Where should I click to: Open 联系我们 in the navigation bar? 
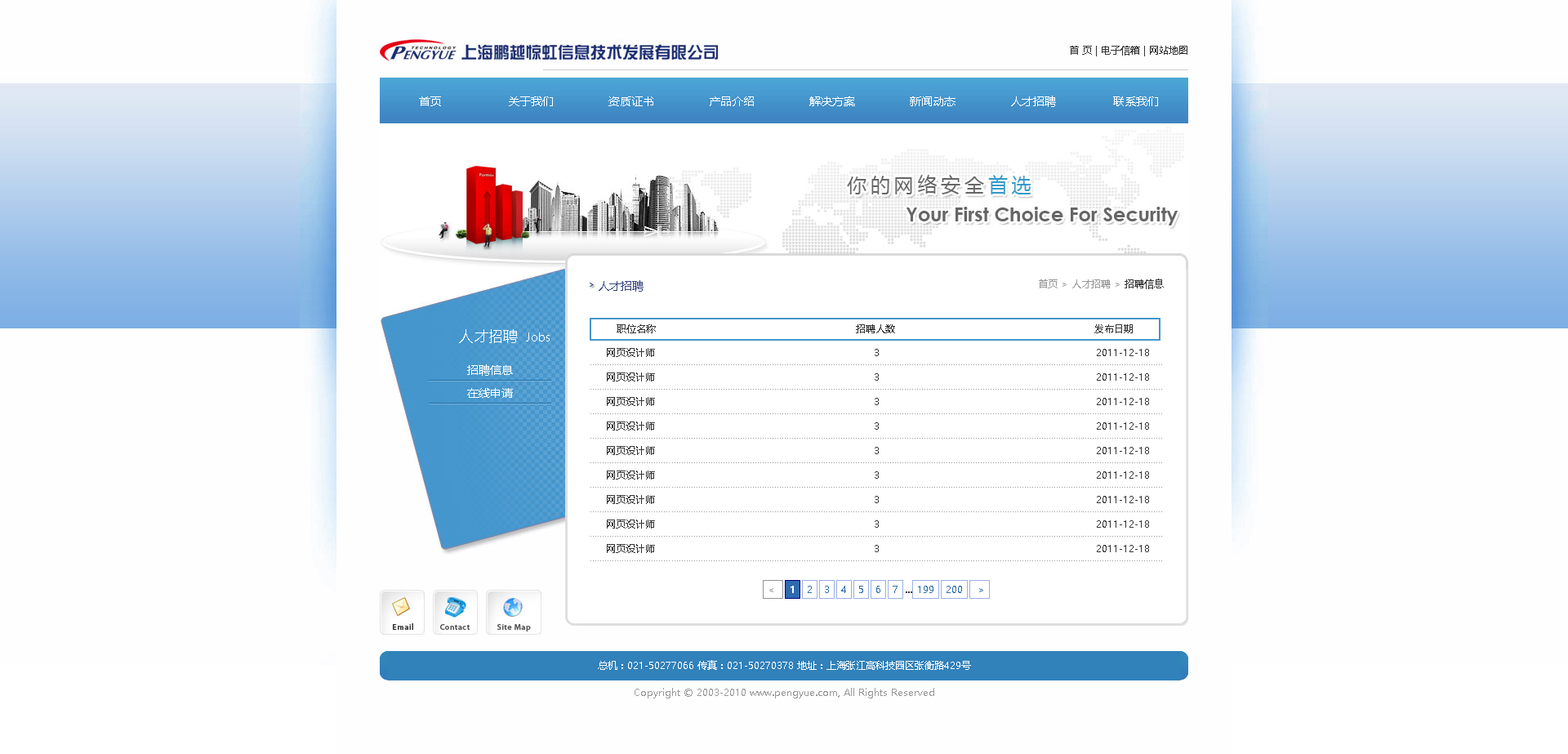pyautogui.click(x=1135, y=101)
